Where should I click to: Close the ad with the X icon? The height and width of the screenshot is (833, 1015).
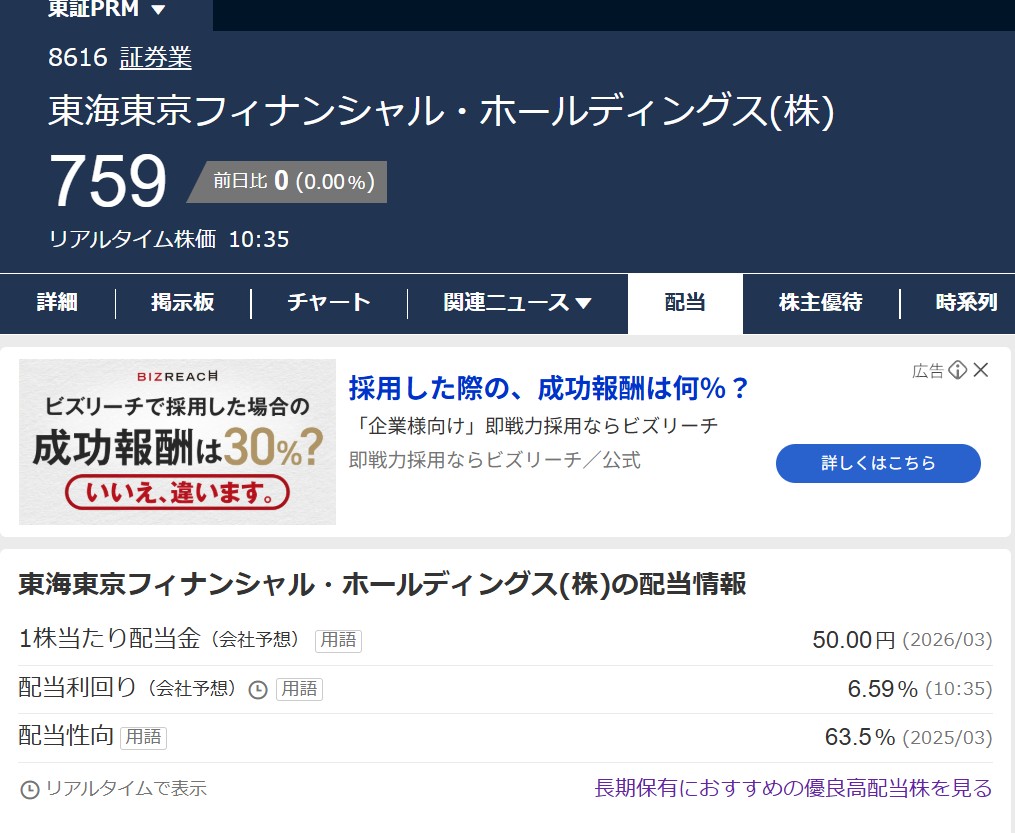click(981, 371)
